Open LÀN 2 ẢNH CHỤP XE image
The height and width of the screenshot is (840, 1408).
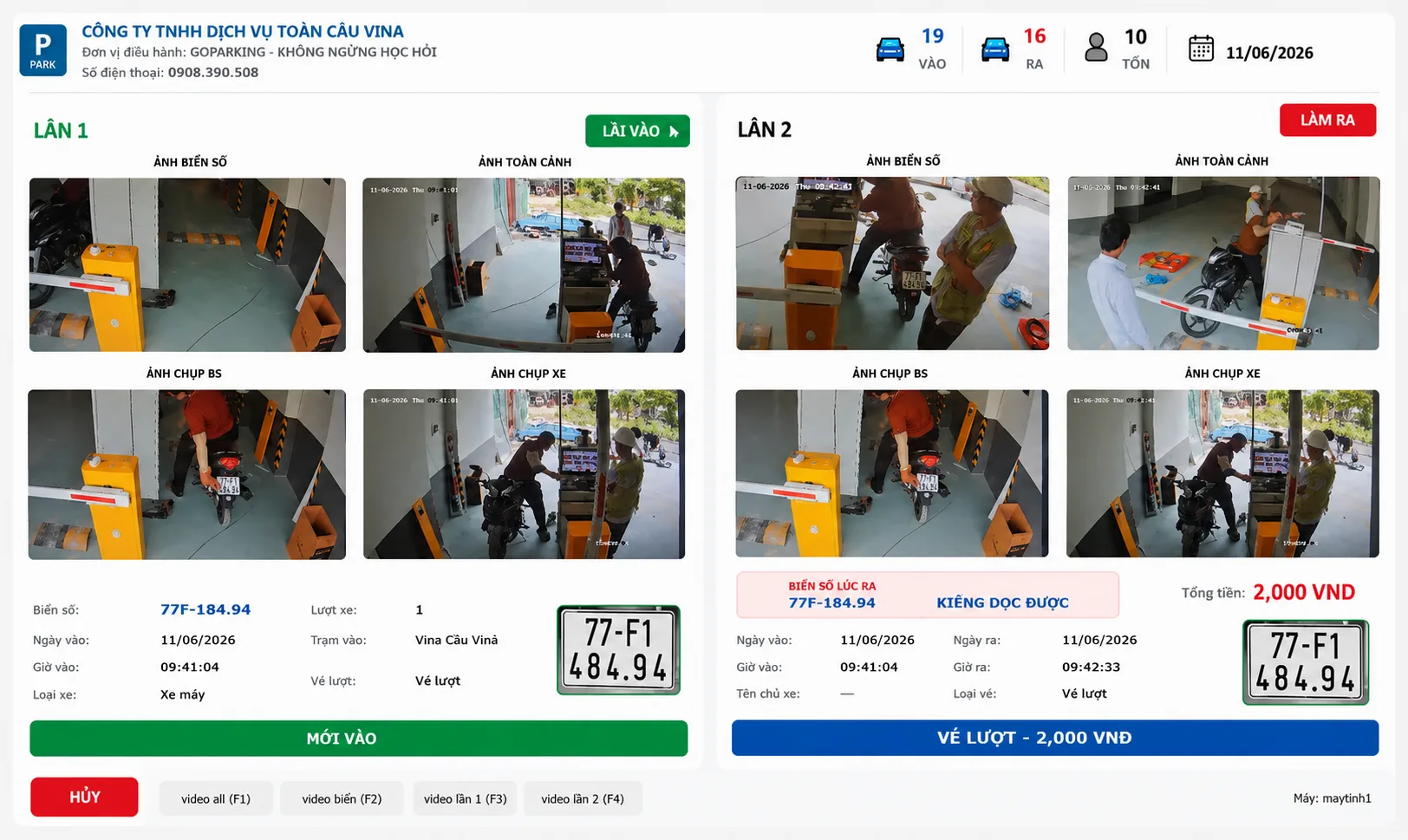click(1222, 473)
